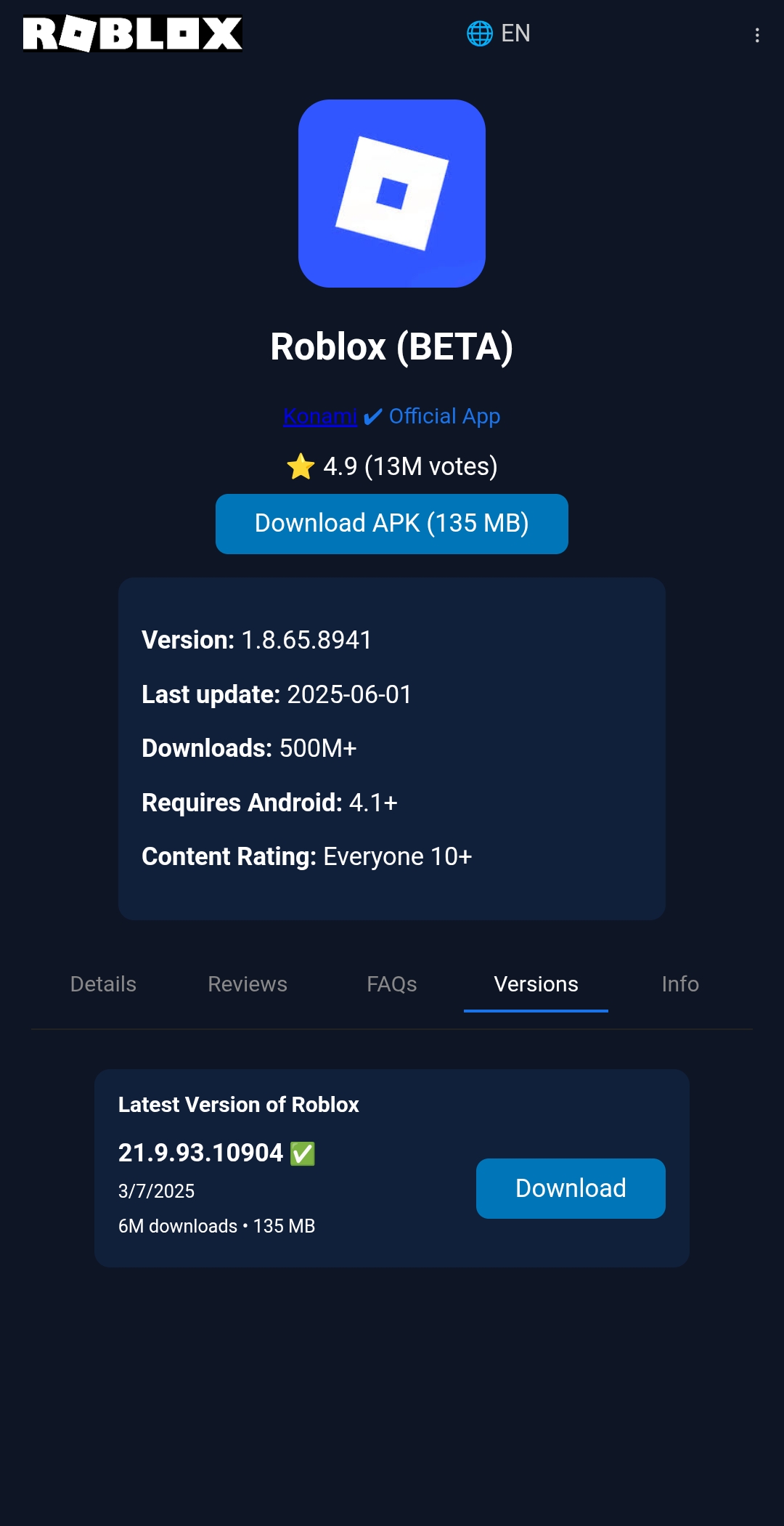Switch to the Reviews tab

pos(248,984)
